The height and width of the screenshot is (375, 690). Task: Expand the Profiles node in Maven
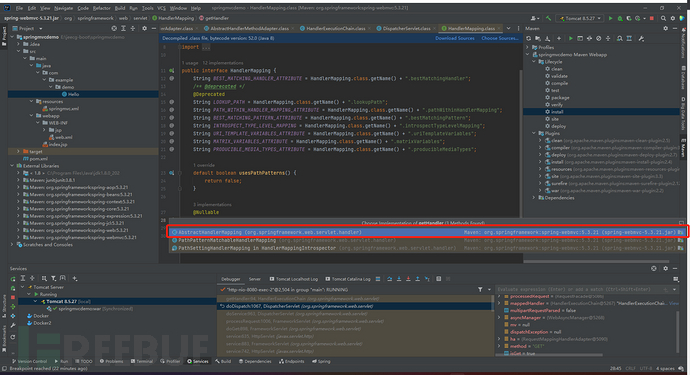[x=528, y=48]
